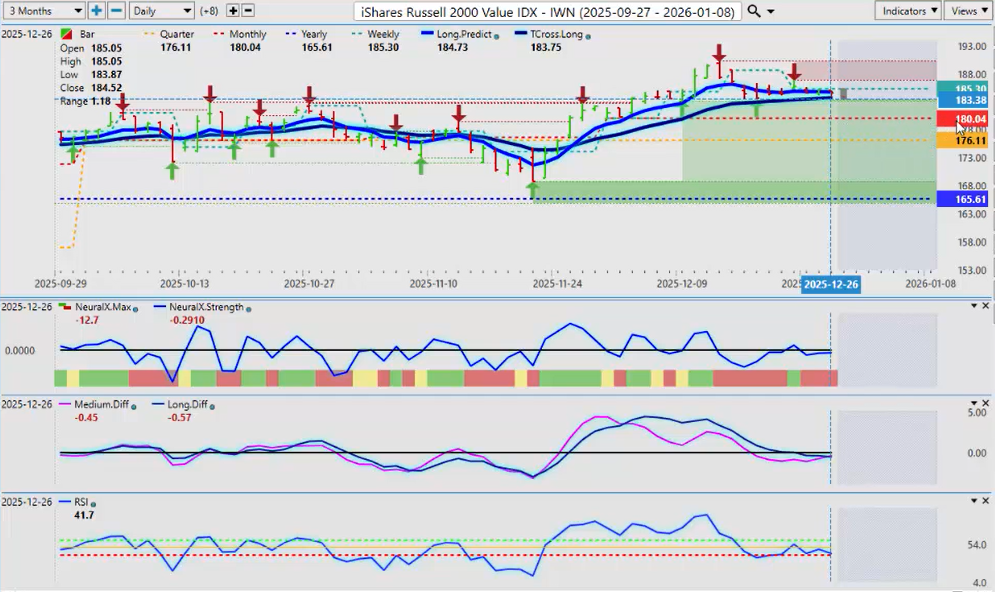The width and height of the screenshot is (995, 592).
Task: Click the blue minus zoom-out time range button
Action: [x=116, y=10]
